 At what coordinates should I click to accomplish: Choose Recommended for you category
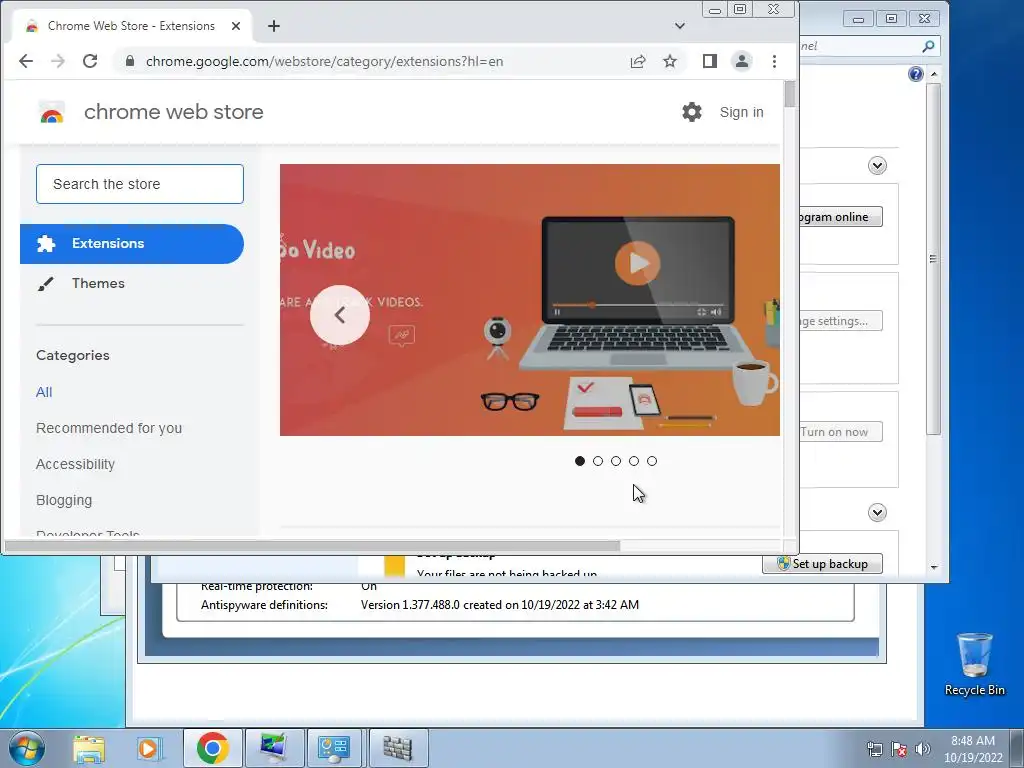click(x=109, y=428)
